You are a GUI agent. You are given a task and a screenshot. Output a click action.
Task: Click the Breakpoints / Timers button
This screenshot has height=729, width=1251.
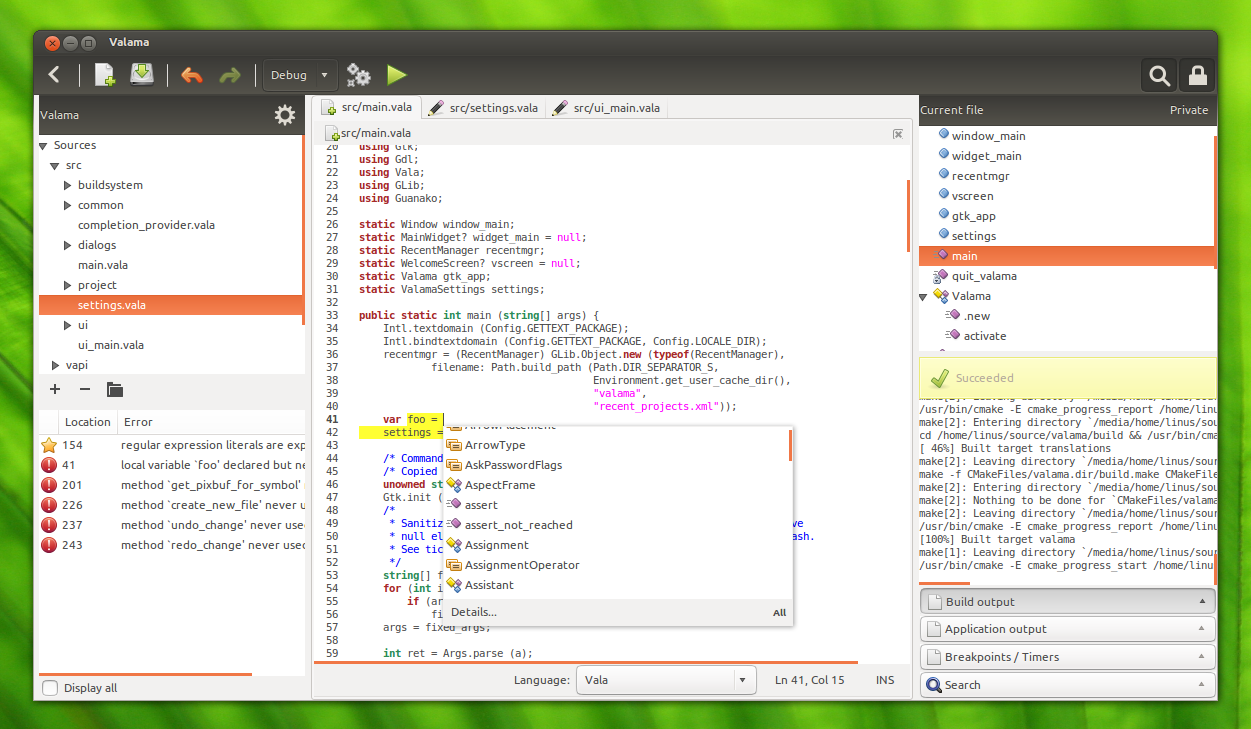click(1067, 657)
